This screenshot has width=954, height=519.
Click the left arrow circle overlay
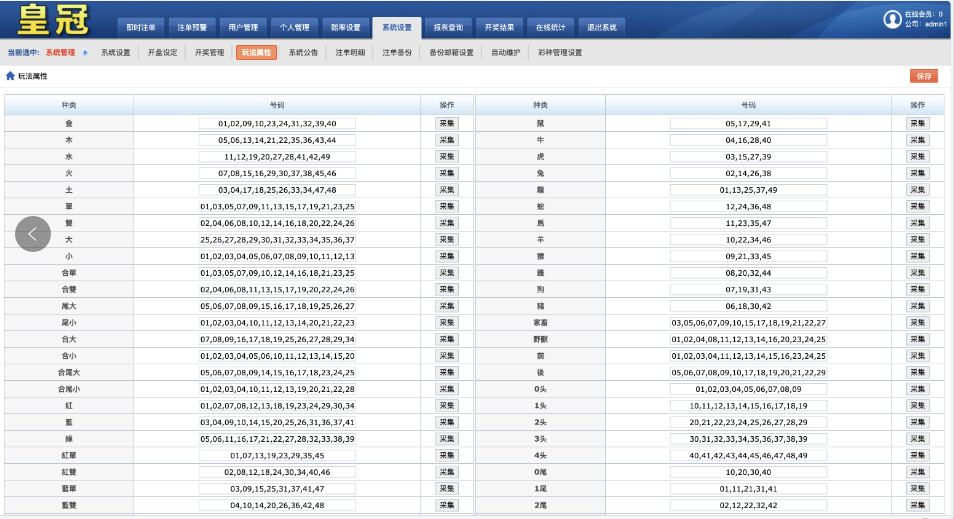point(33,234)
